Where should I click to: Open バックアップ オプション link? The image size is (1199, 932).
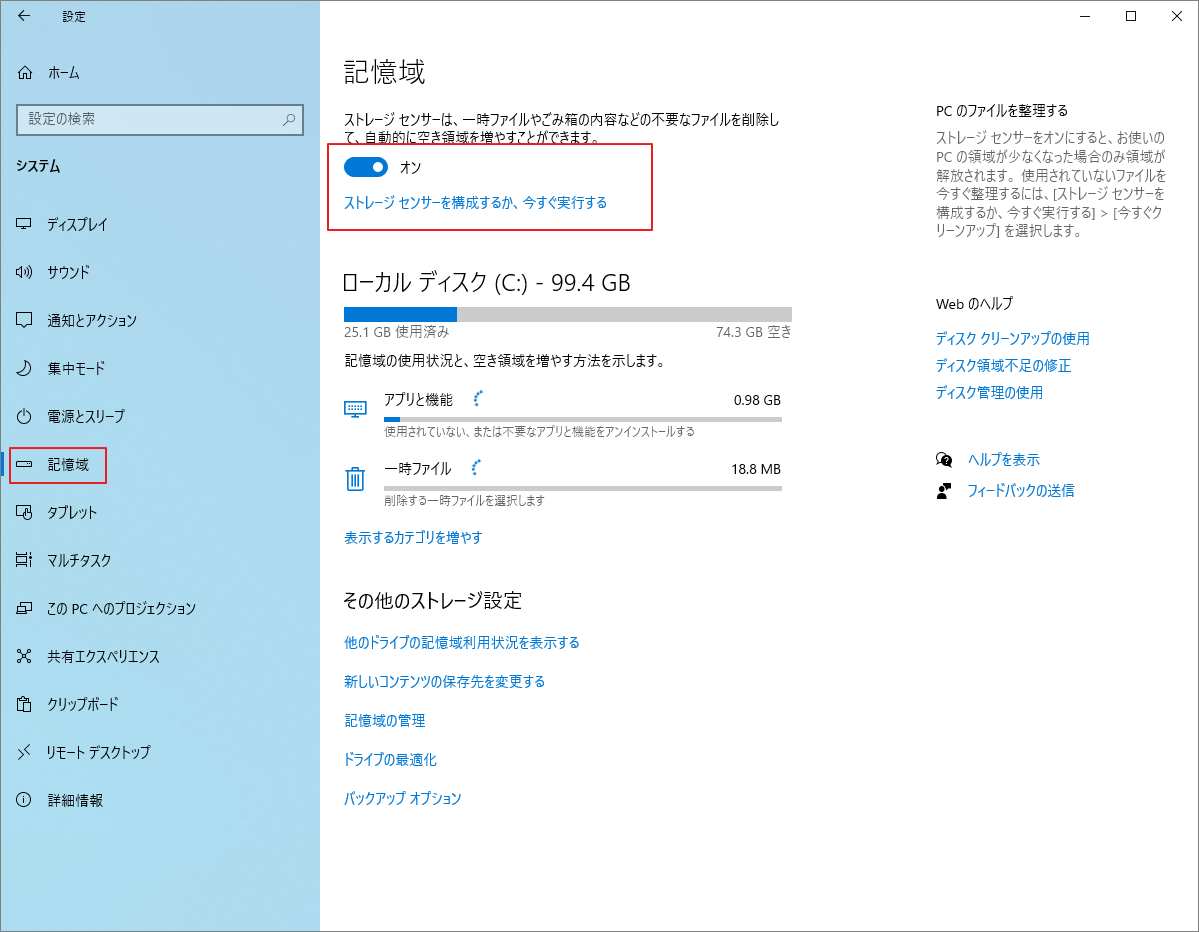[402, 798]
